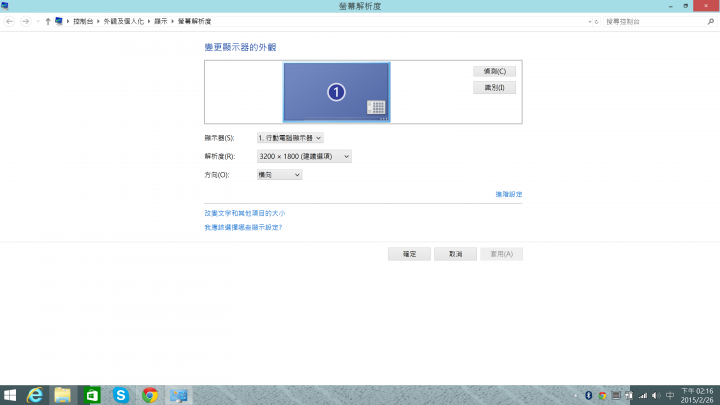This screenshot has height=405, width=720.
Task: Open 我應該選擇哪些顯示設定? help link
Action: coord(243,227)
